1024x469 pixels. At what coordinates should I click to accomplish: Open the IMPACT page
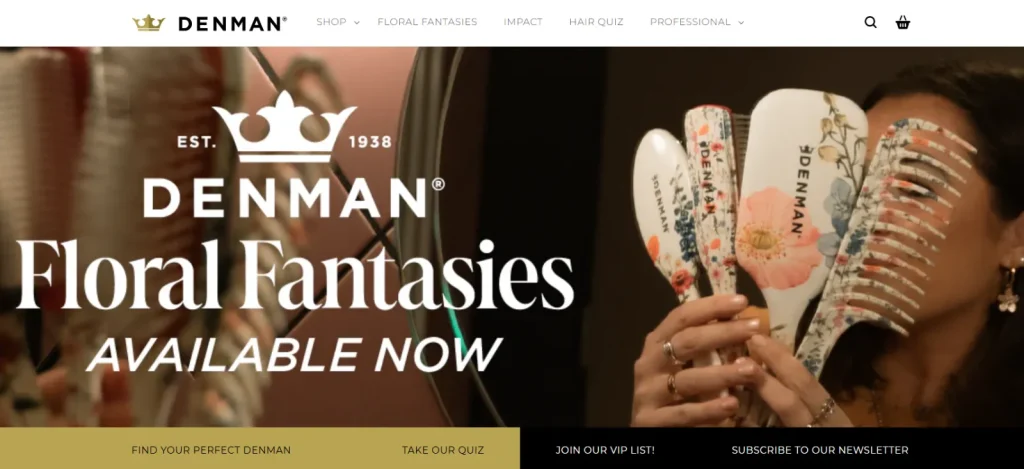pyautogui.click(x=522, y=22)
